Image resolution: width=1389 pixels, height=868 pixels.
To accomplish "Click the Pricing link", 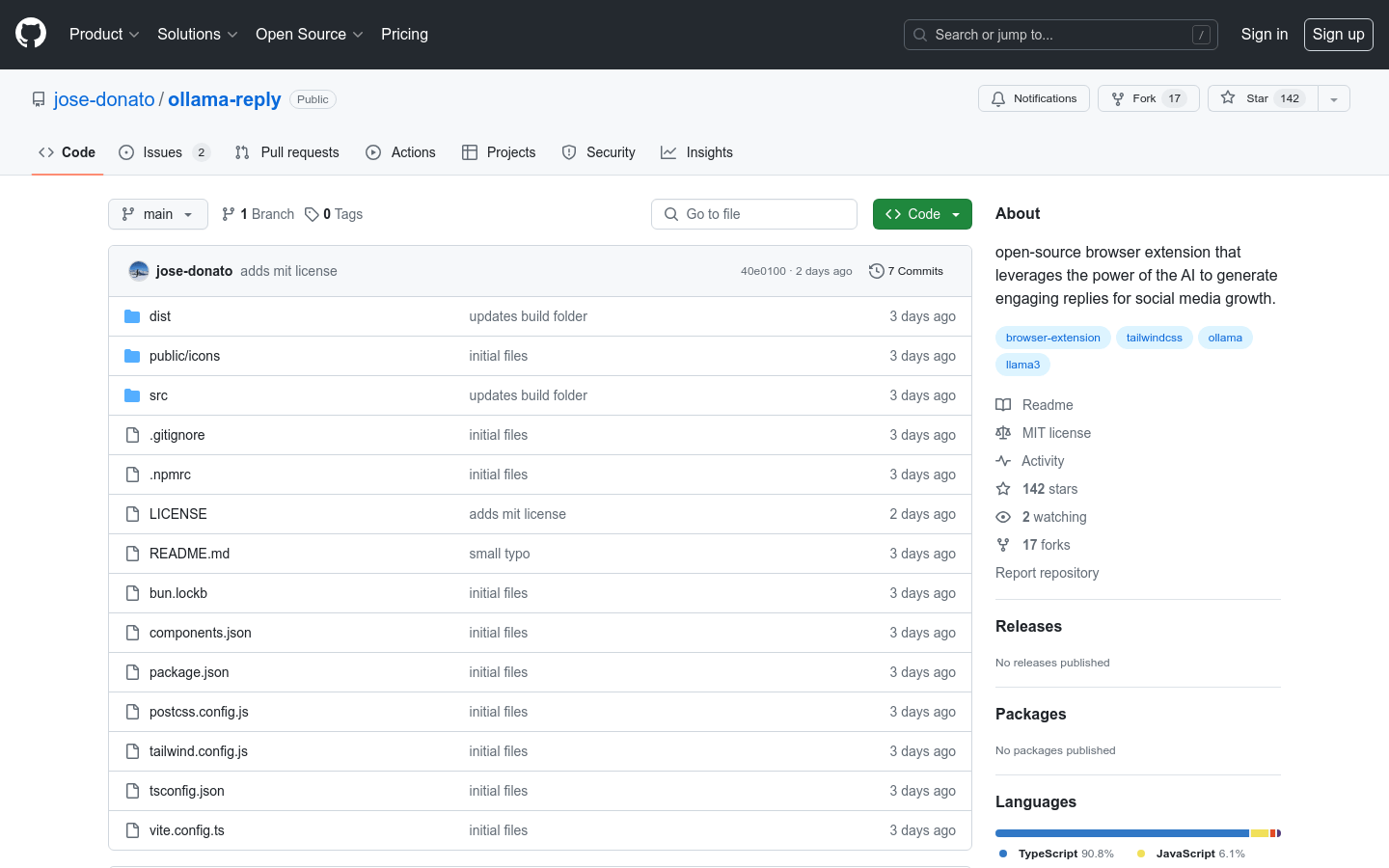I will (x=404, y=34).
